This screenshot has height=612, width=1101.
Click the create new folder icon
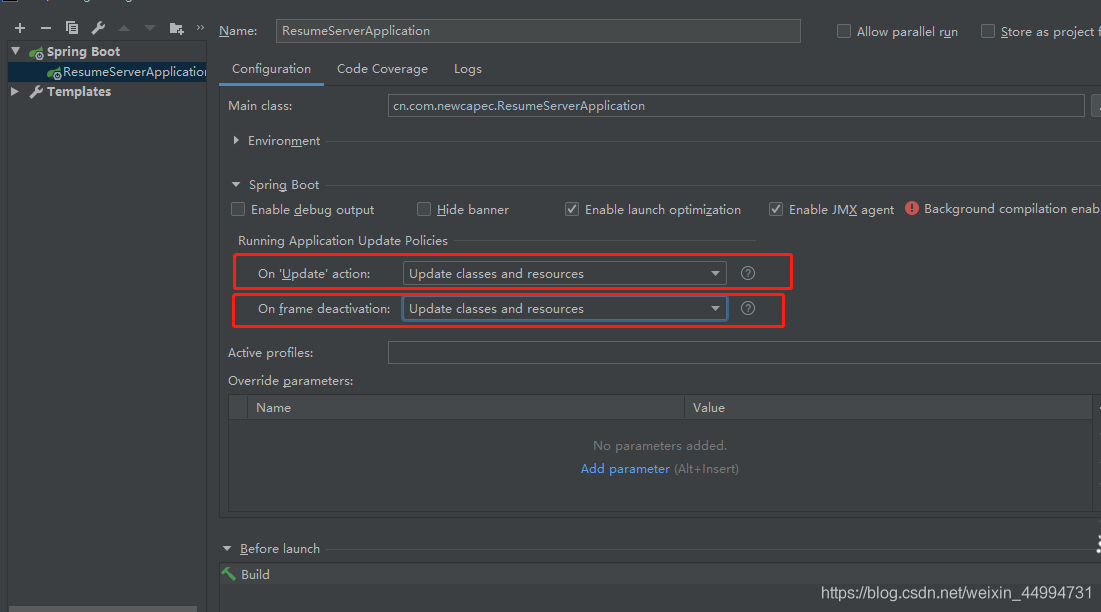click(177, 28)
